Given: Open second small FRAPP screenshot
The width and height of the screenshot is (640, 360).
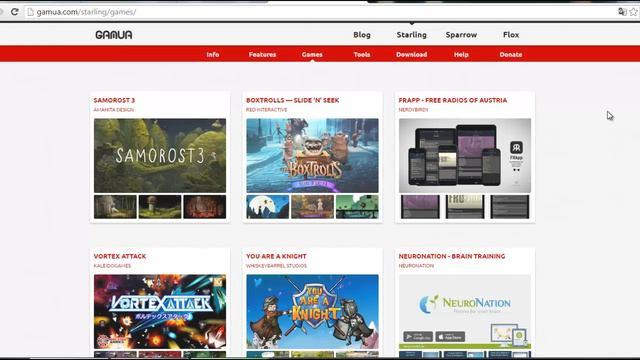Looking at the screenshot, I should (465, 207).
